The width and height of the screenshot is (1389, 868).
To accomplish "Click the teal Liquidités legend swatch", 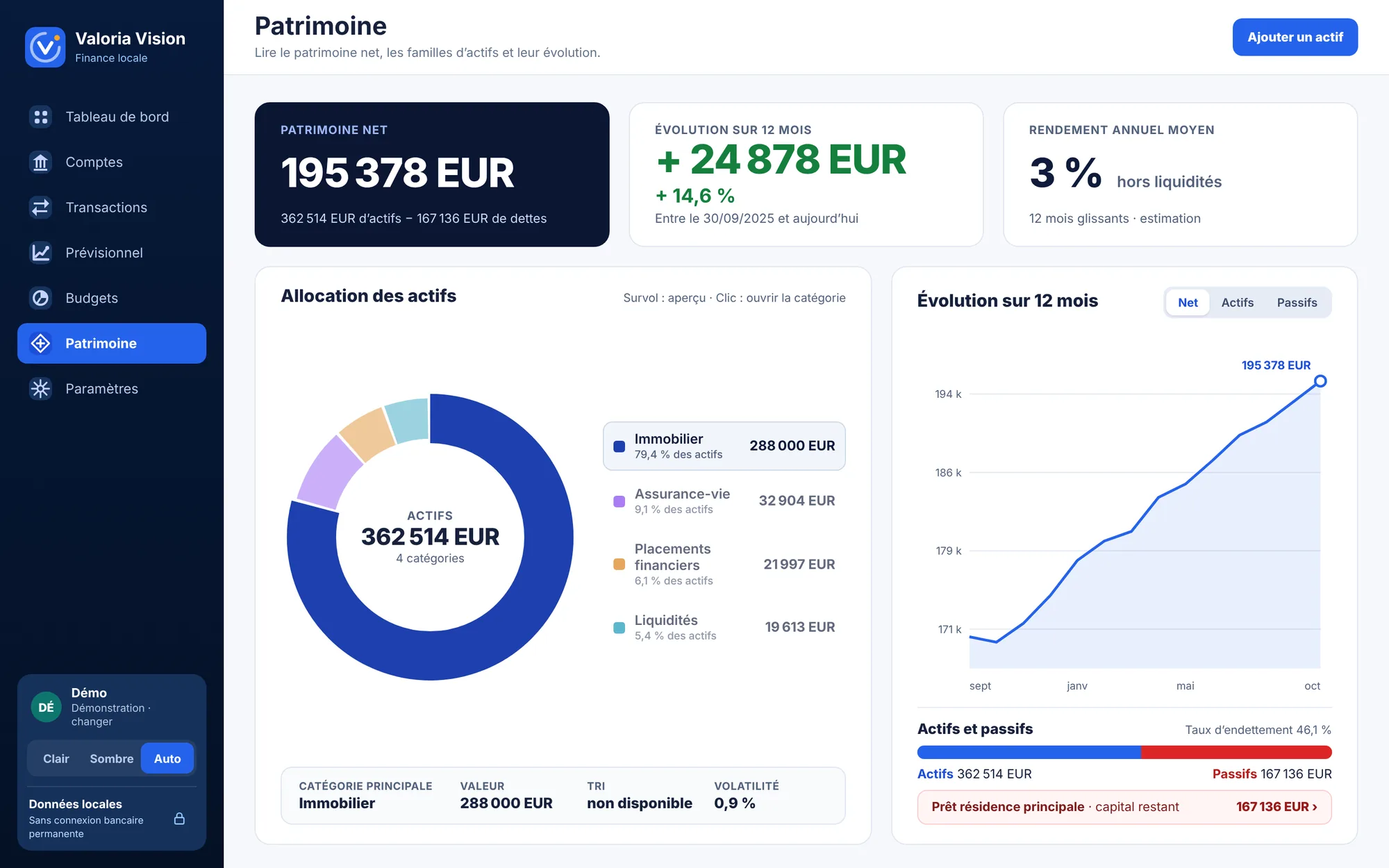I will point(619,628).
